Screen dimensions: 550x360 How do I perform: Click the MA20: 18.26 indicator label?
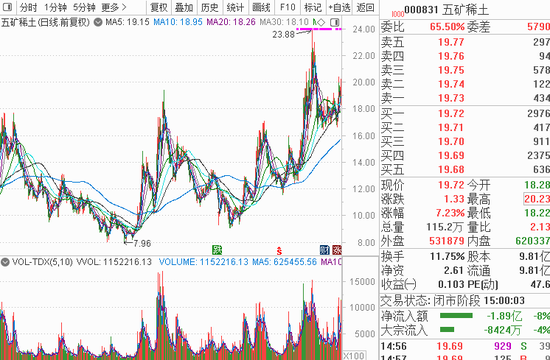(x=231, y=22)
